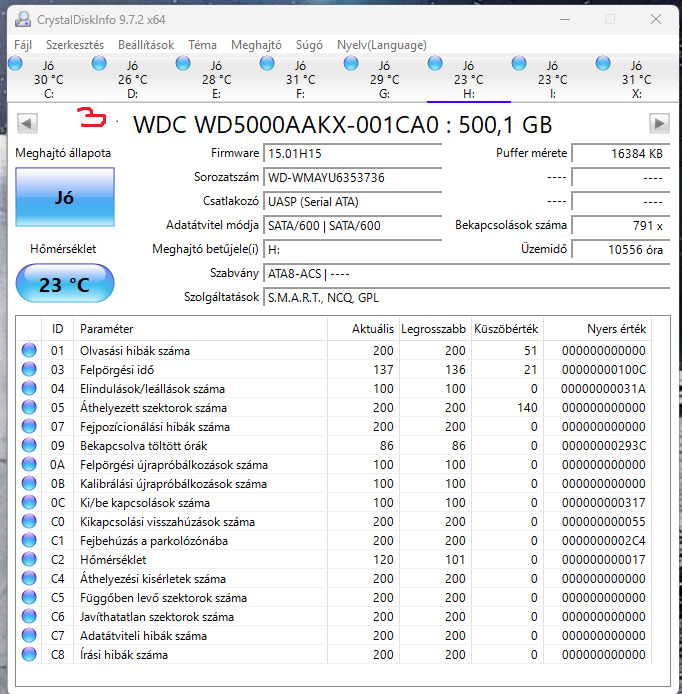Click the SATA/600 transfer mode field
682x694 pixels.
[353, 226]
